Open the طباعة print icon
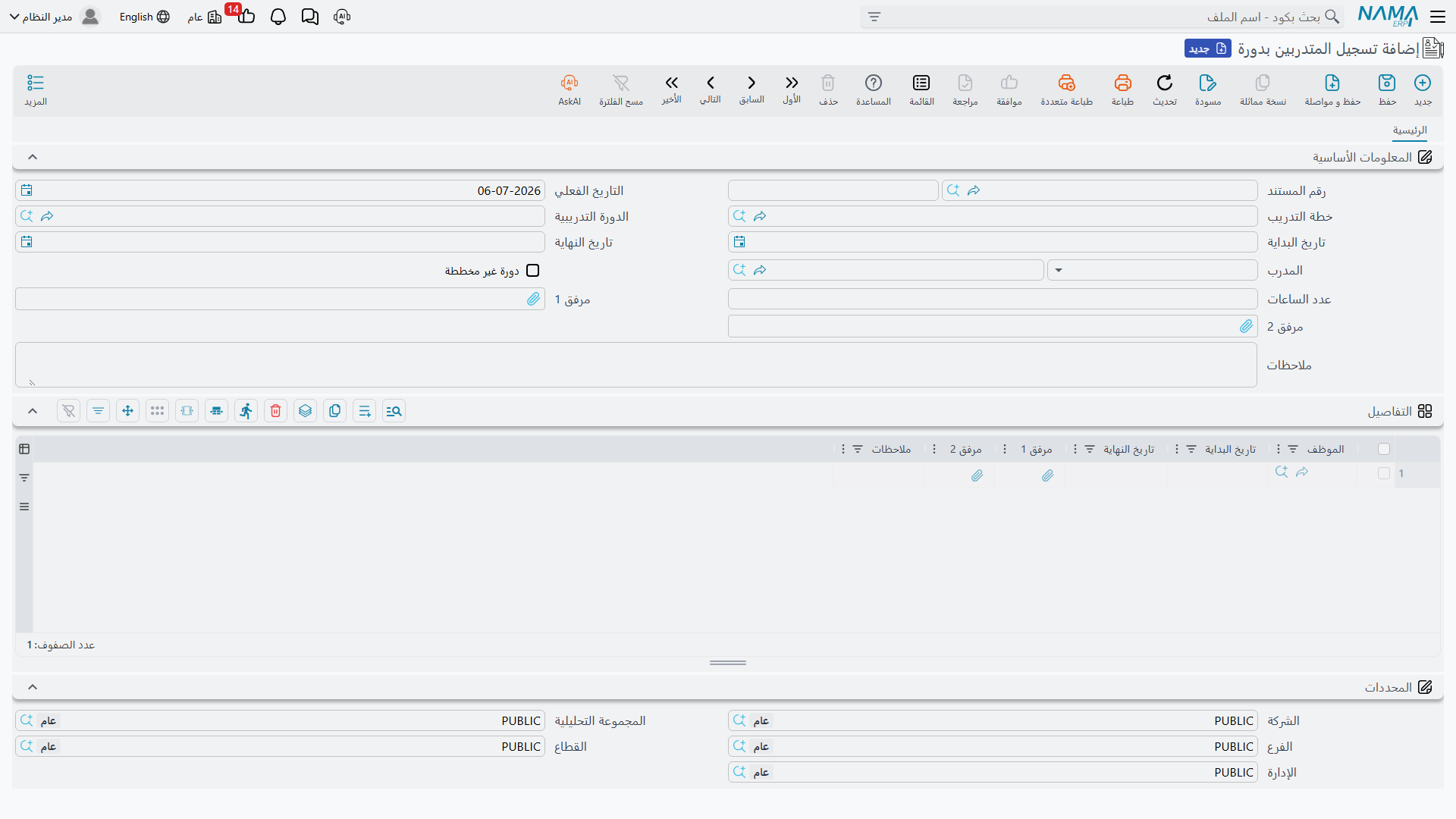This screenshot has height=819, width=1456. (x=1122, y=83)
